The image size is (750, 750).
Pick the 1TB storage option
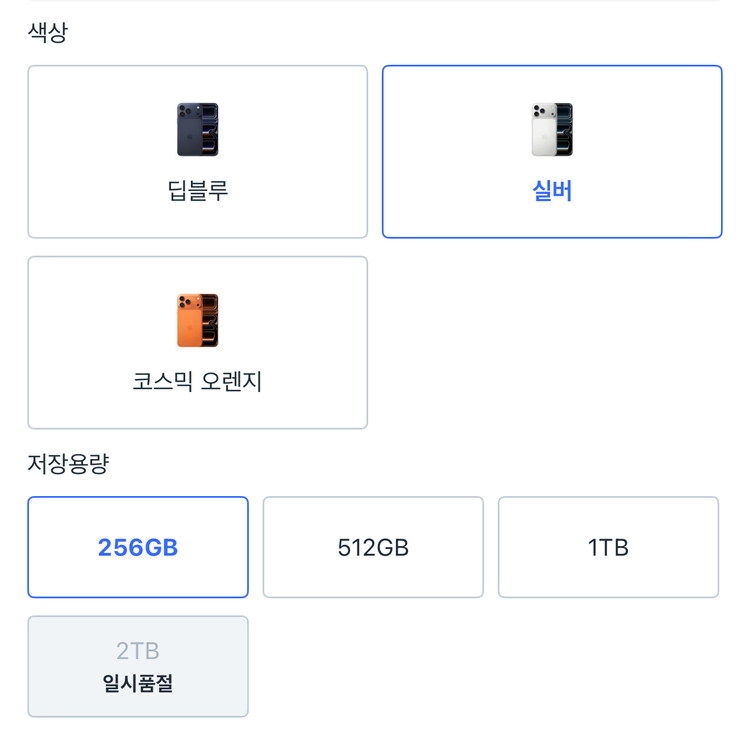click(x=608, y=547)
